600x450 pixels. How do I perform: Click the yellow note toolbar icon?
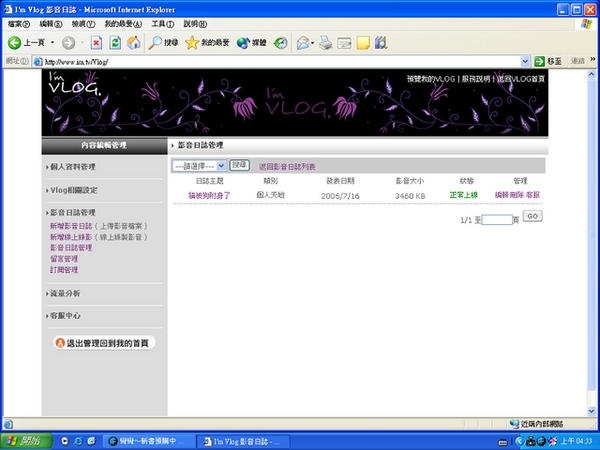click(363, 42)
